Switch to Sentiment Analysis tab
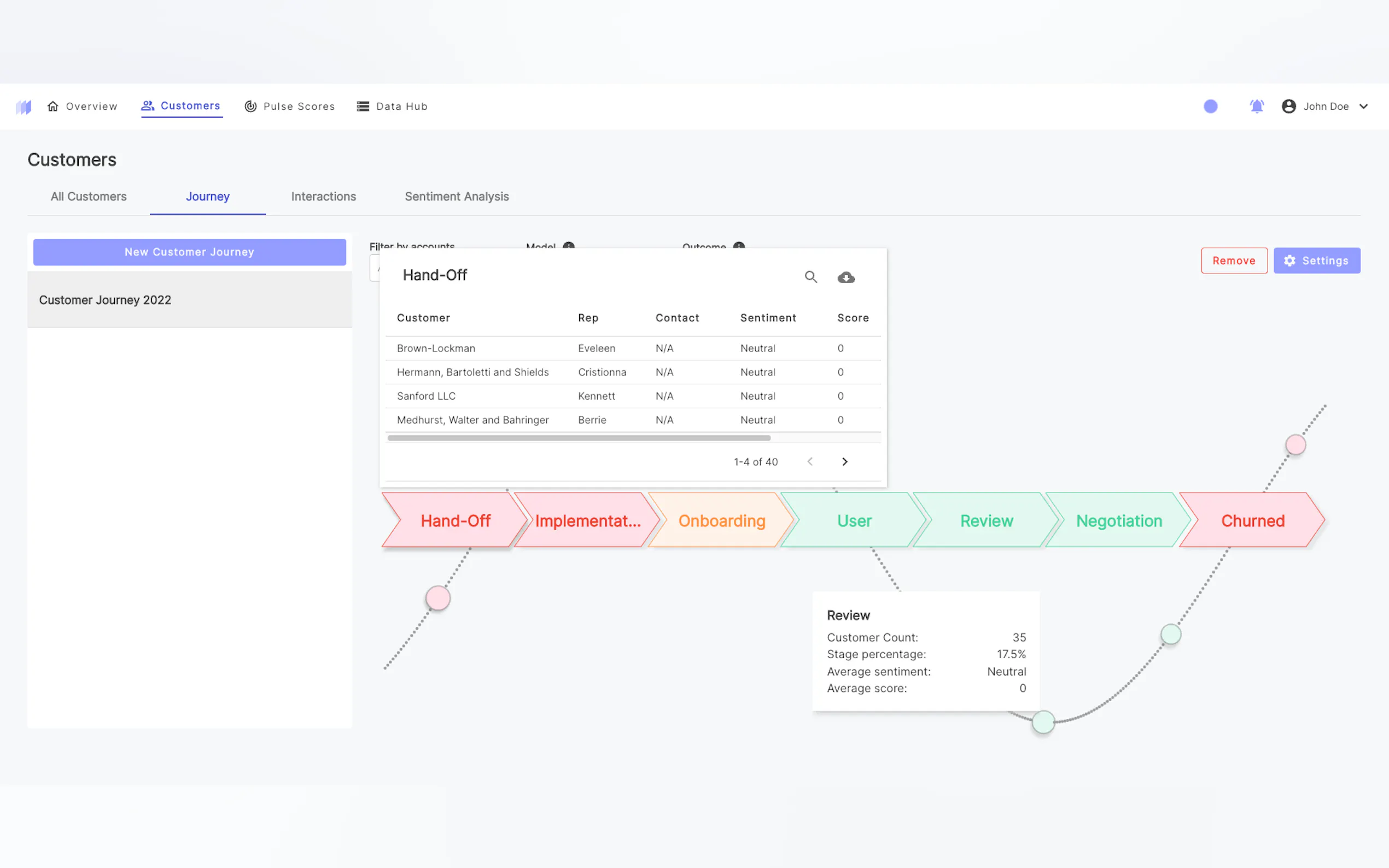 tap(457, 196)
